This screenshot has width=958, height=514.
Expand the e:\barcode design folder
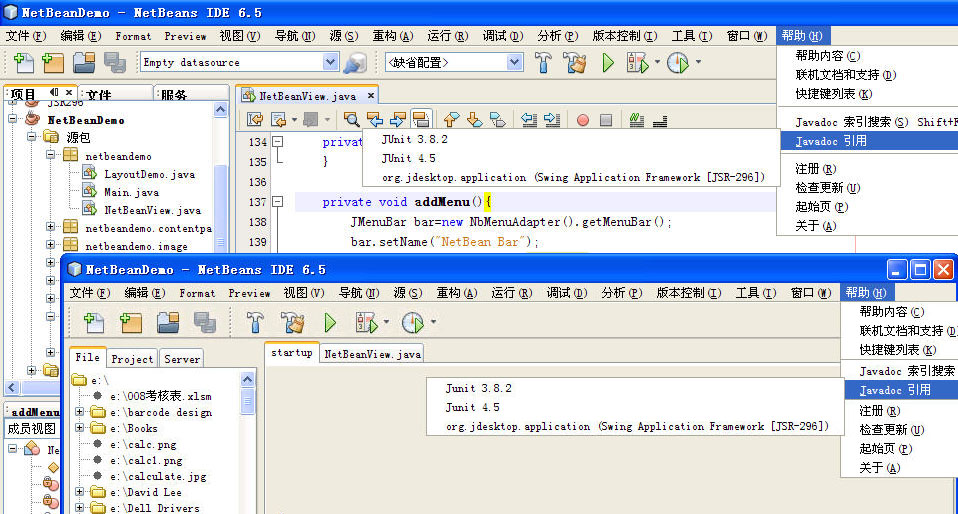click(x=79, y=412)
